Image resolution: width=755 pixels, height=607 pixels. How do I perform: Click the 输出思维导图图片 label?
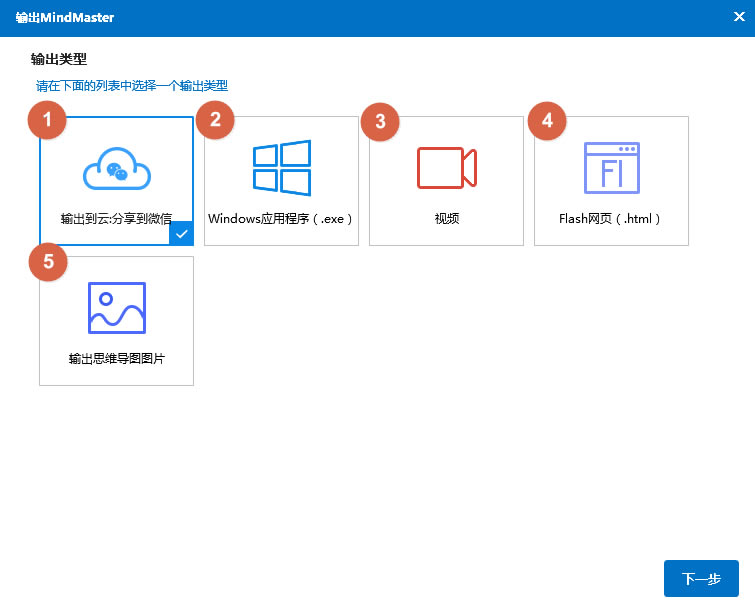click(x=117, y=359)
